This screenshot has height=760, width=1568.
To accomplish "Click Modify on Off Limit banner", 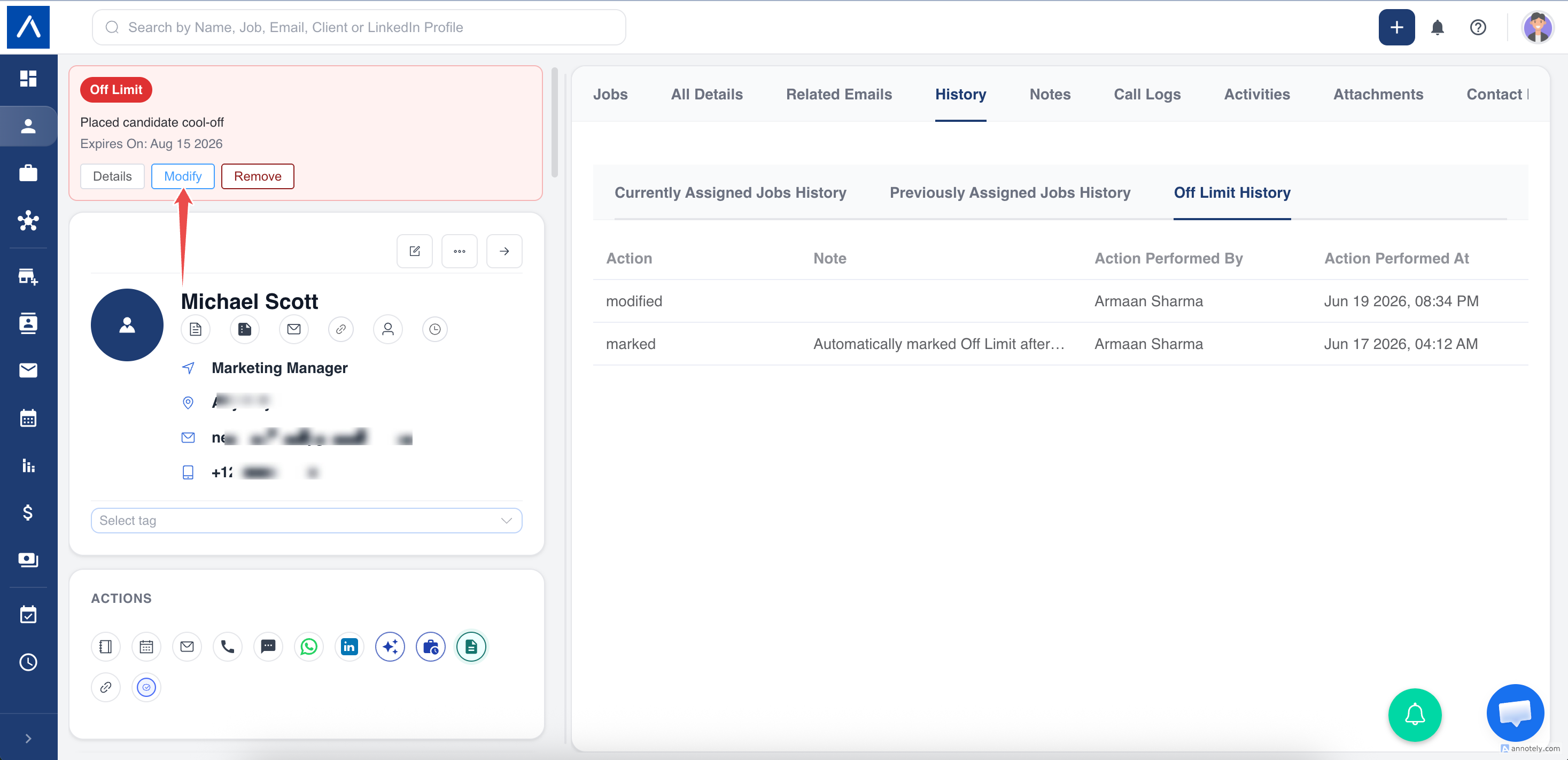I will 183,176.
